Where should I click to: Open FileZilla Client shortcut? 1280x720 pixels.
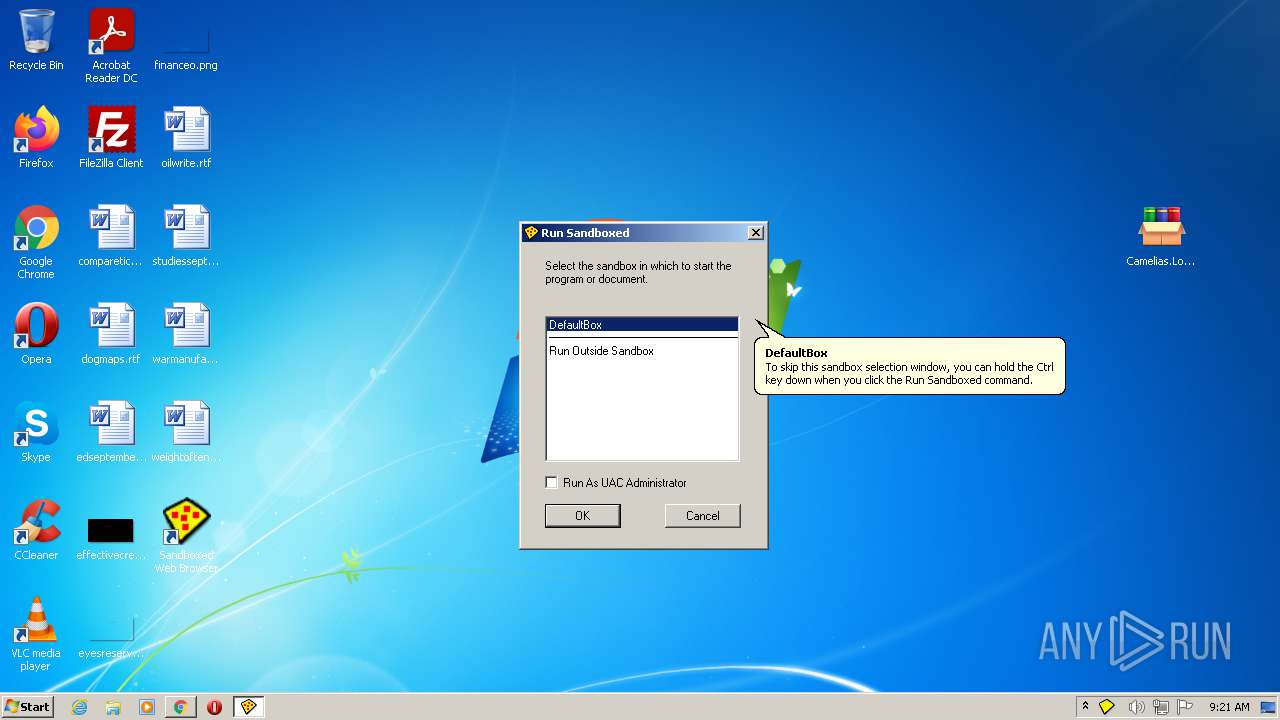click(111, 137)
